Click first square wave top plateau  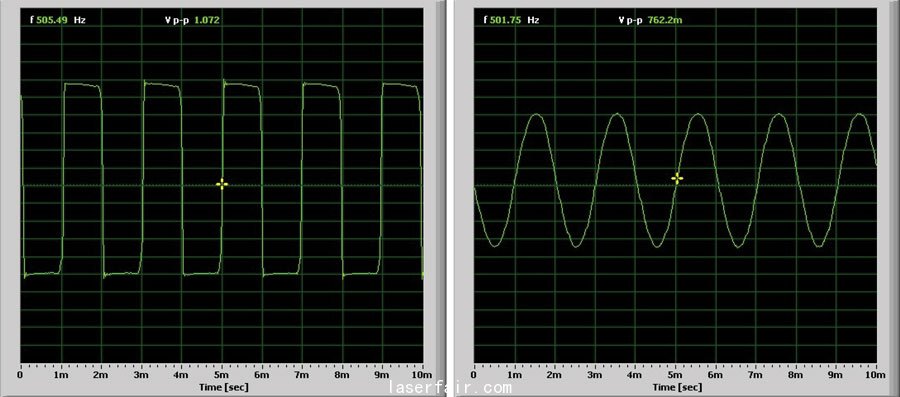82,85
